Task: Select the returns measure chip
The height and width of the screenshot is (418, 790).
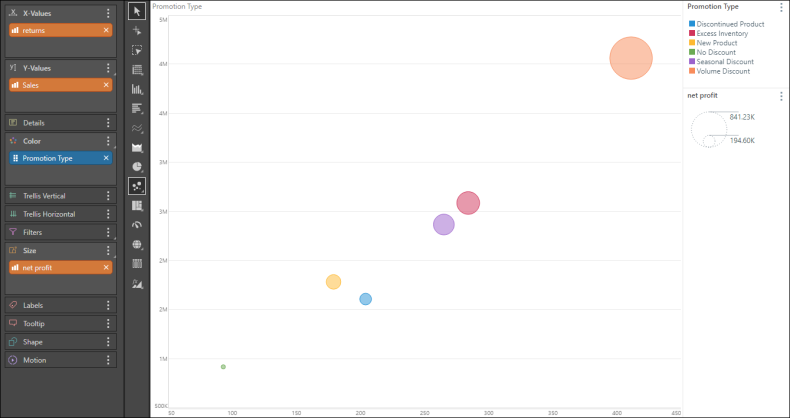Action: (x=60, y=30)
